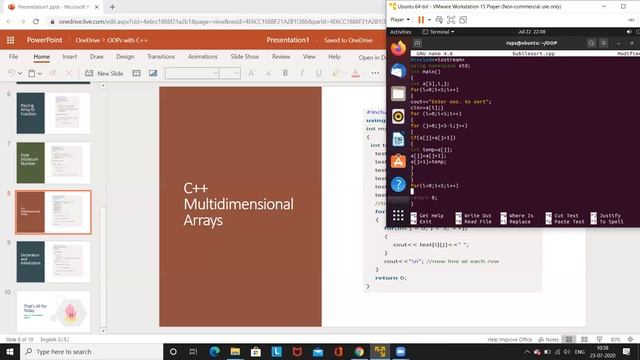Image resolution: width=640 pixels, height=360 pixels.
Task: Increase font size with the large A icon
Action: [251, 73]
